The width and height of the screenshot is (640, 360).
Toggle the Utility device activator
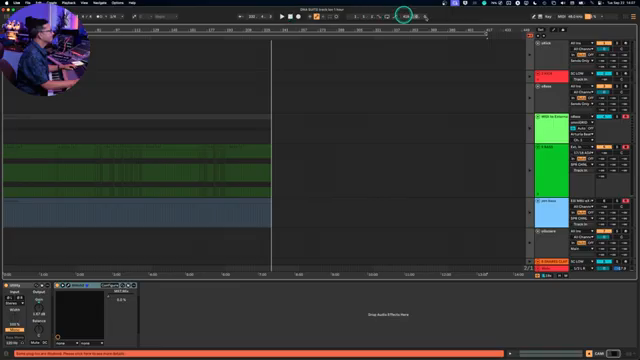click(x=6, y=285)
